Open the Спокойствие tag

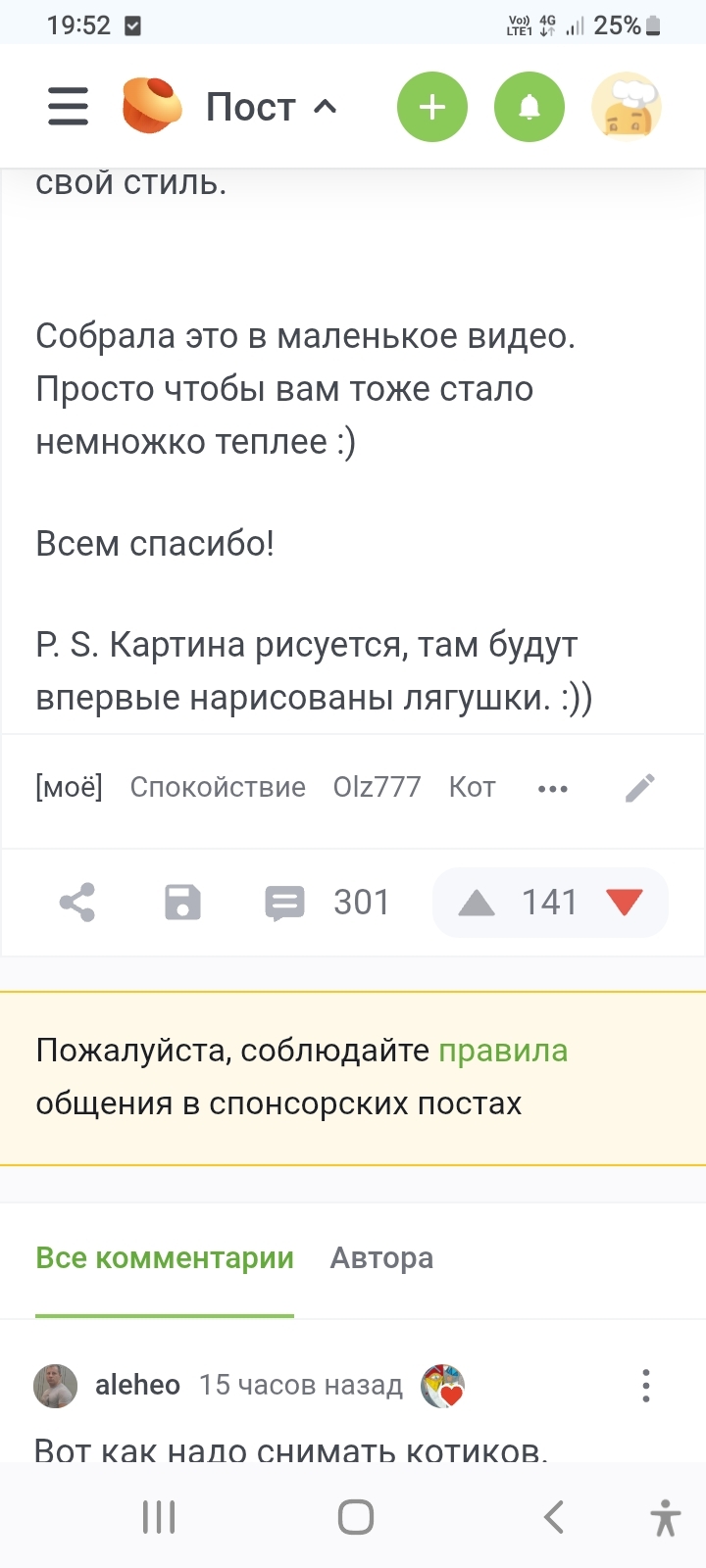pyautogui.click(x=218, y=787)
